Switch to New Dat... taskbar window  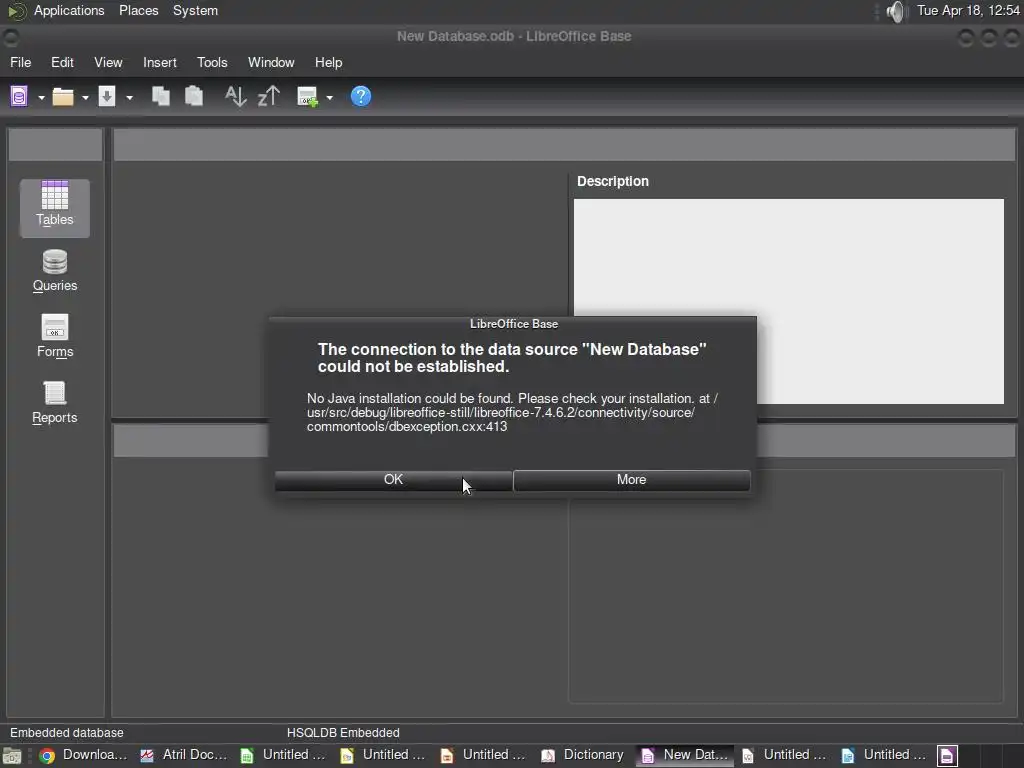685,755
